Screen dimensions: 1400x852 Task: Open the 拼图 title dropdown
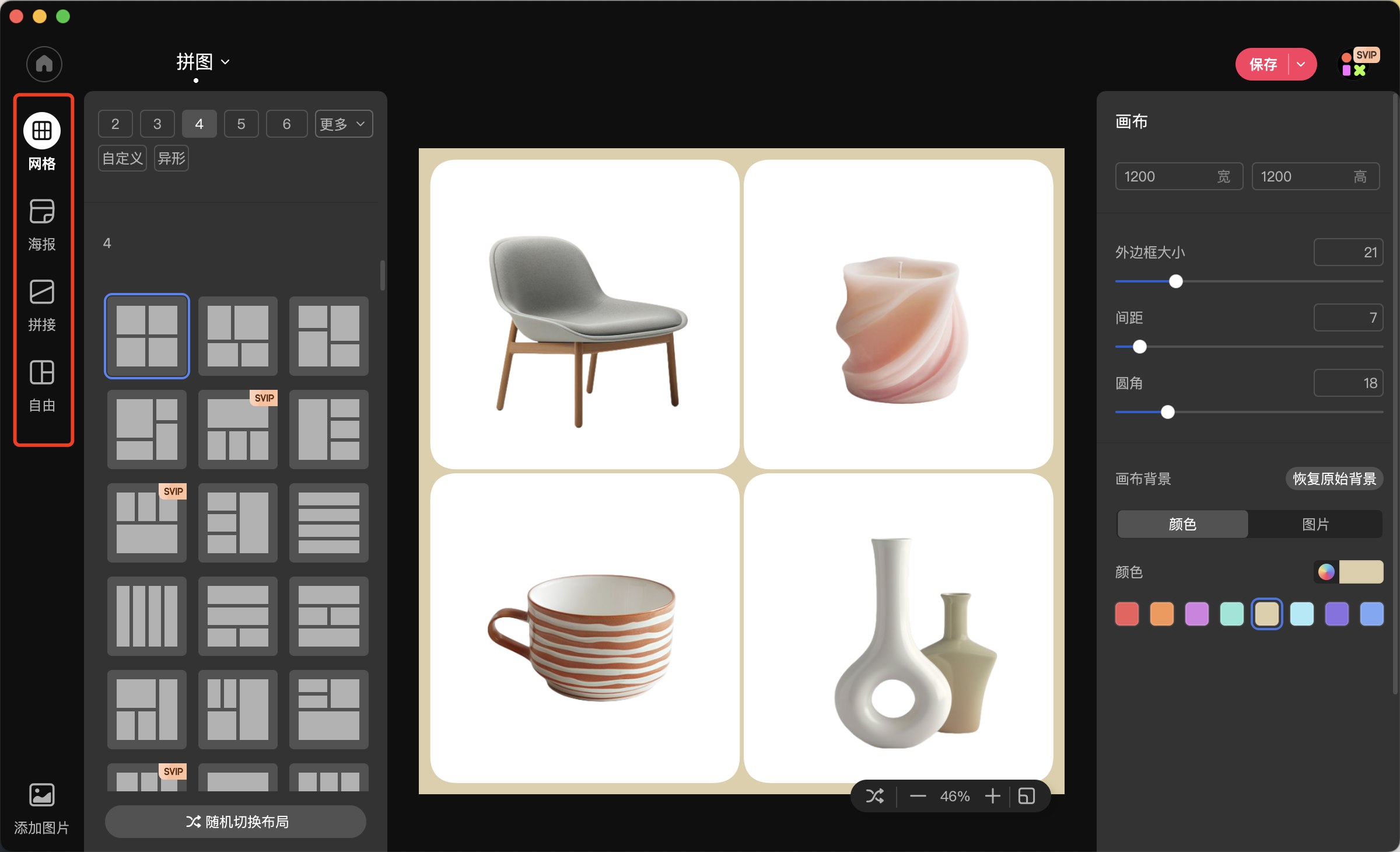coord(202,62)
